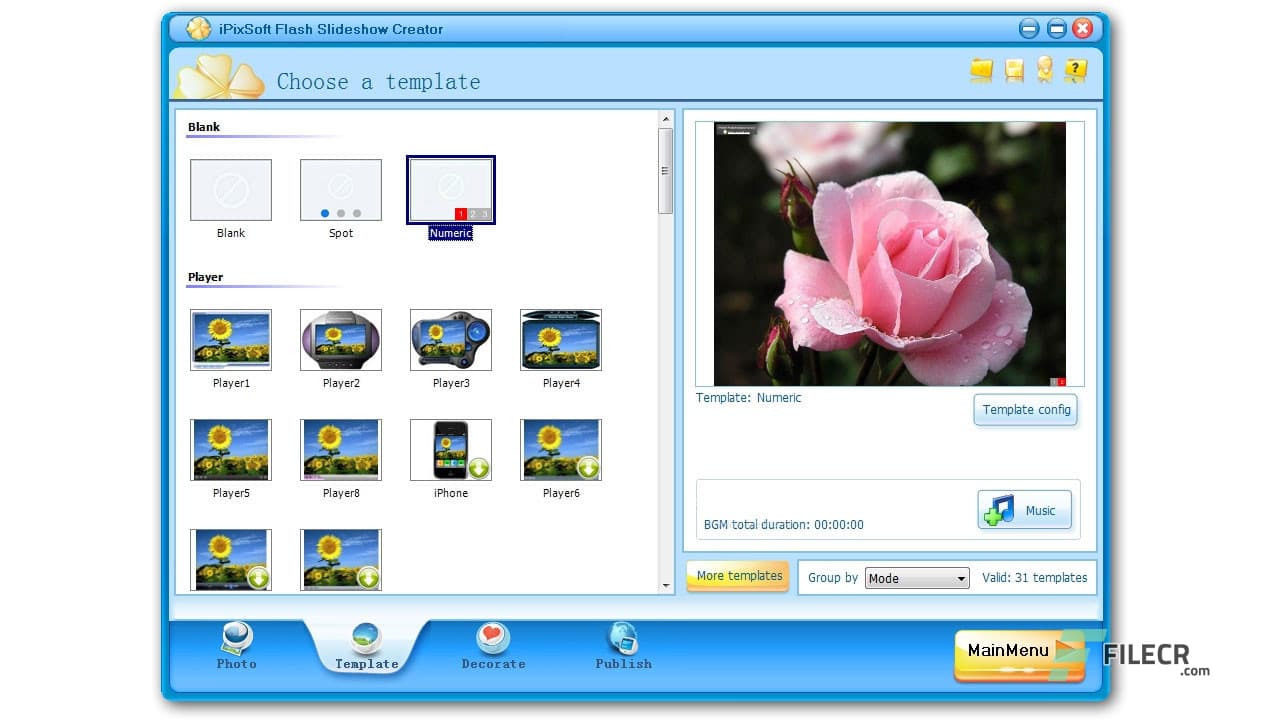
Task: Select the iPhone player template
Action: [x=450, y=450]
